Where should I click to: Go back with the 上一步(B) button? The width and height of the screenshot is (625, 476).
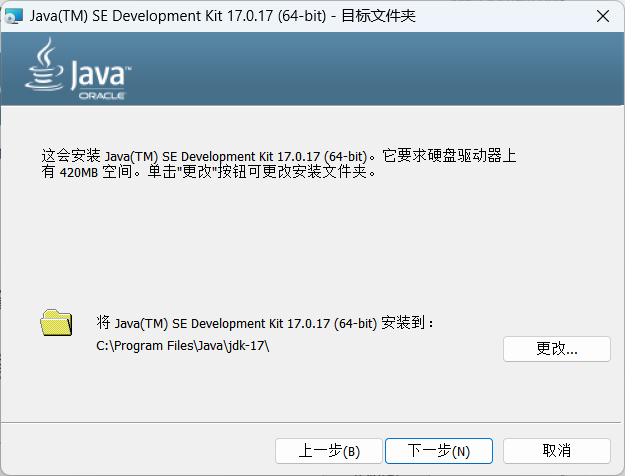(x=329, y=451)
